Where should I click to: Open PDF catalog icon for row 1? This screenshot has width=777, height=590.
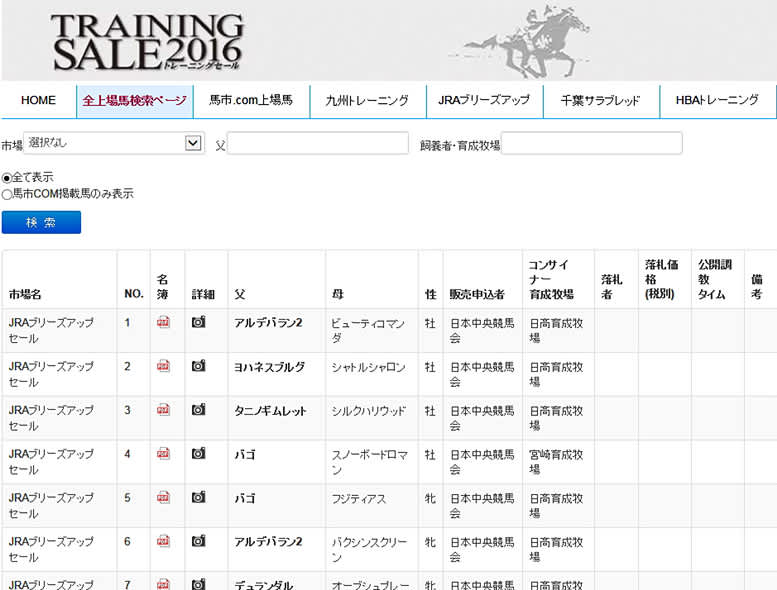click(x=163, y=322)
